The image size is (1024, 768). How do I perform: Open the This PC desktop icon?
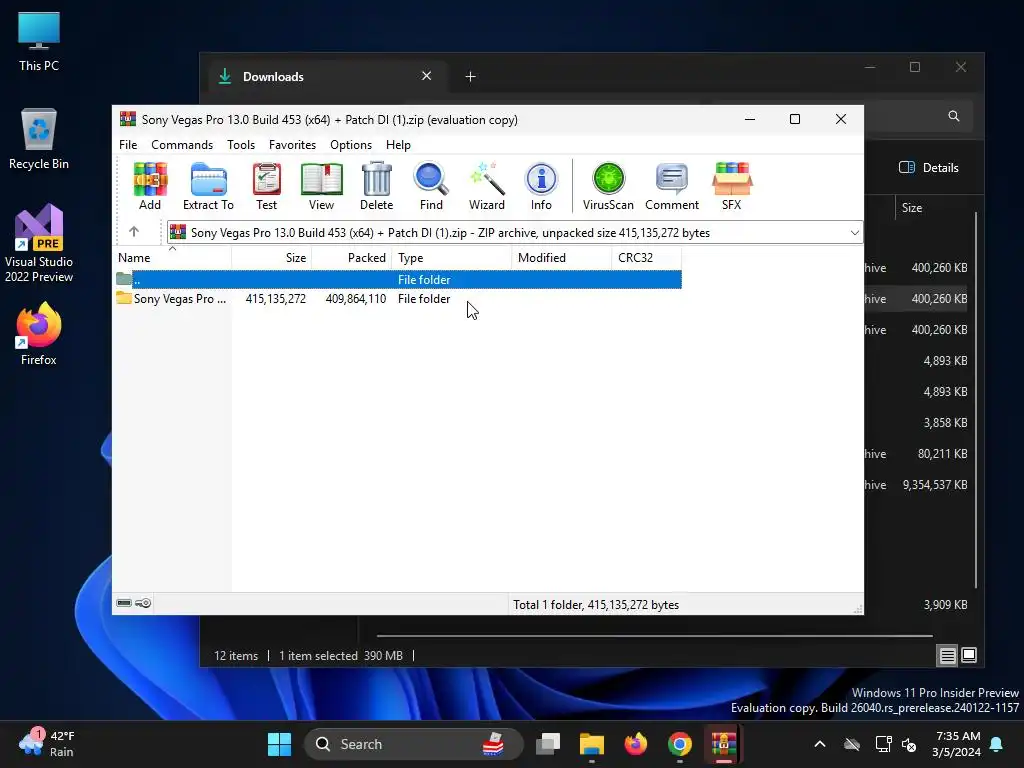[39, 41]
